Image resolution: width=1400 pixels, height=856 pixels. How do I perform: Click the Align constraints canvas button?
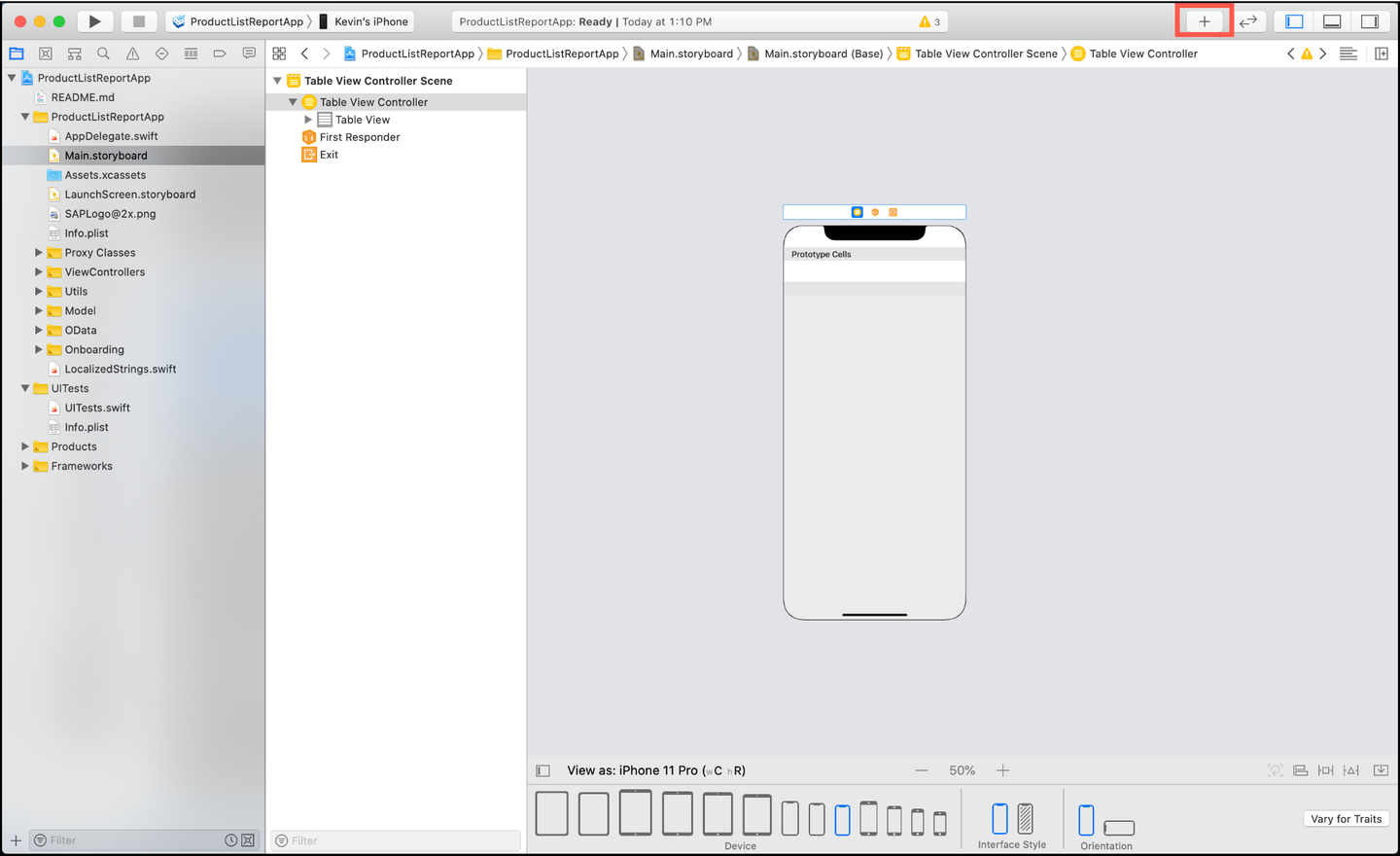[1300, 770]
